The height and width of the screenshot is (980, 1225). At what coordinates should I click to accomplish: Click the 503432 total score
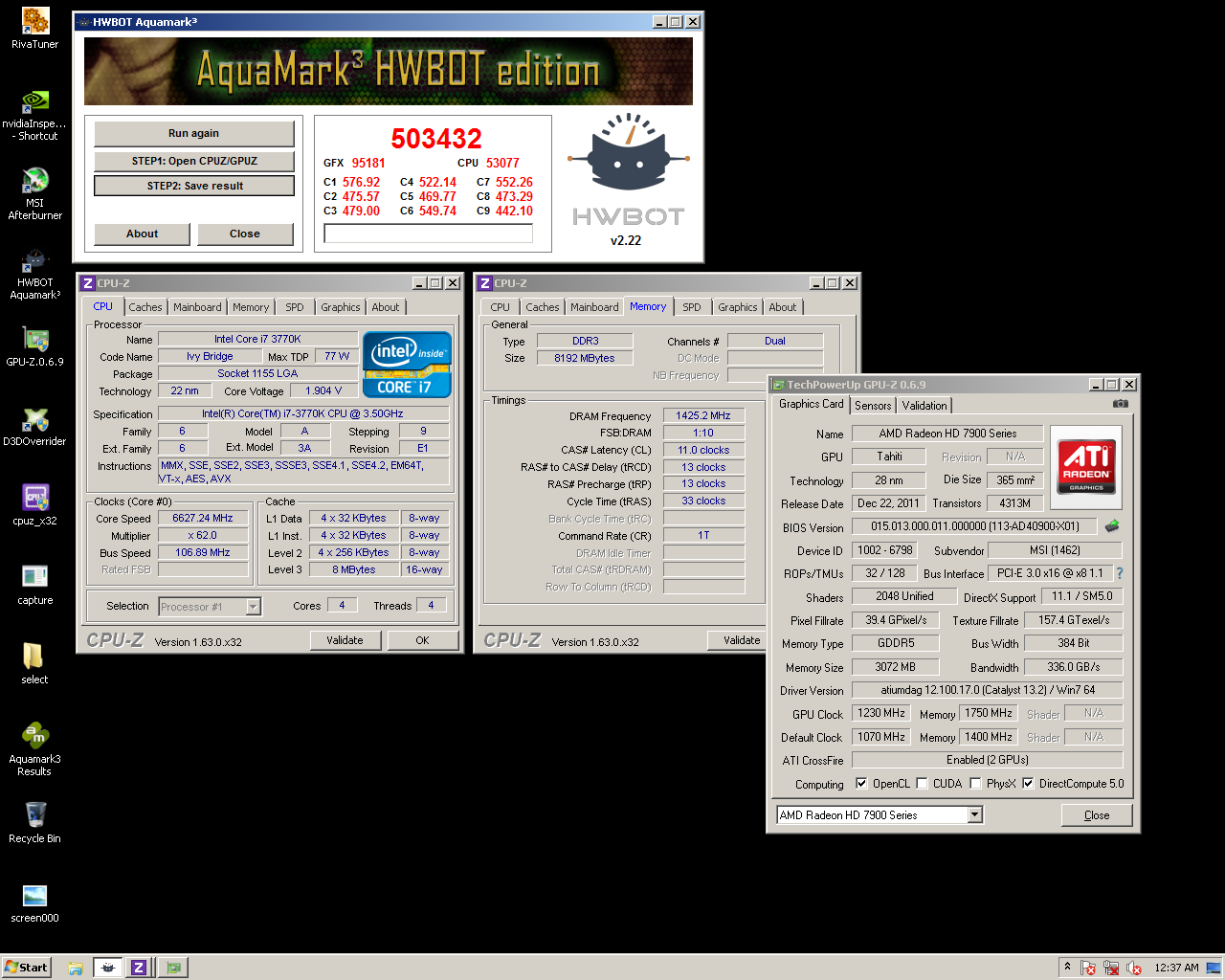436,139
